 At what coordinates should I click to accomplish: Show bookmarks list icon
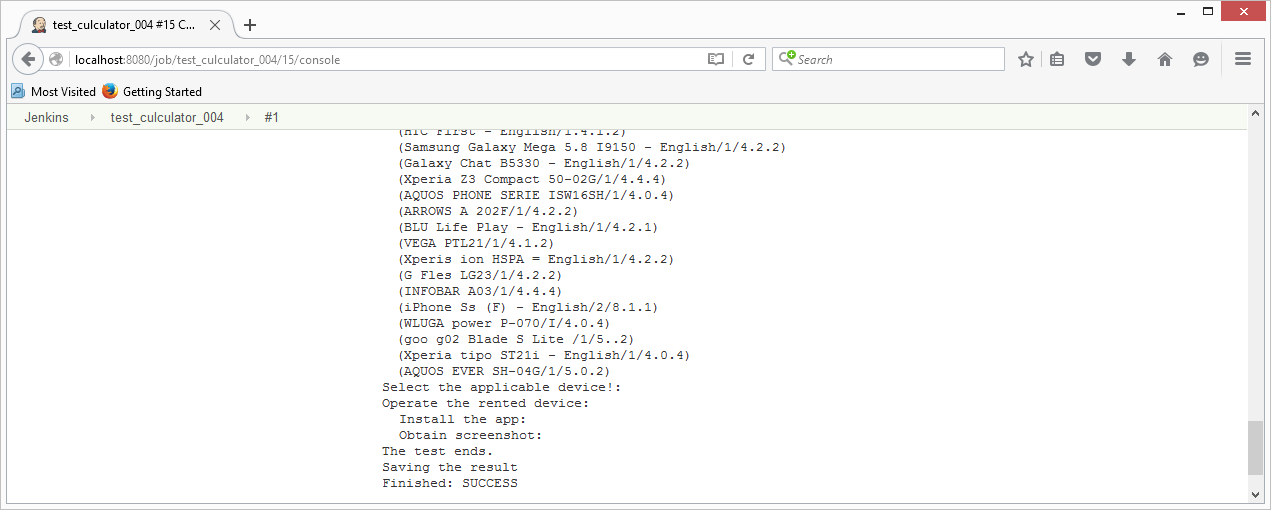(1058, 59)
